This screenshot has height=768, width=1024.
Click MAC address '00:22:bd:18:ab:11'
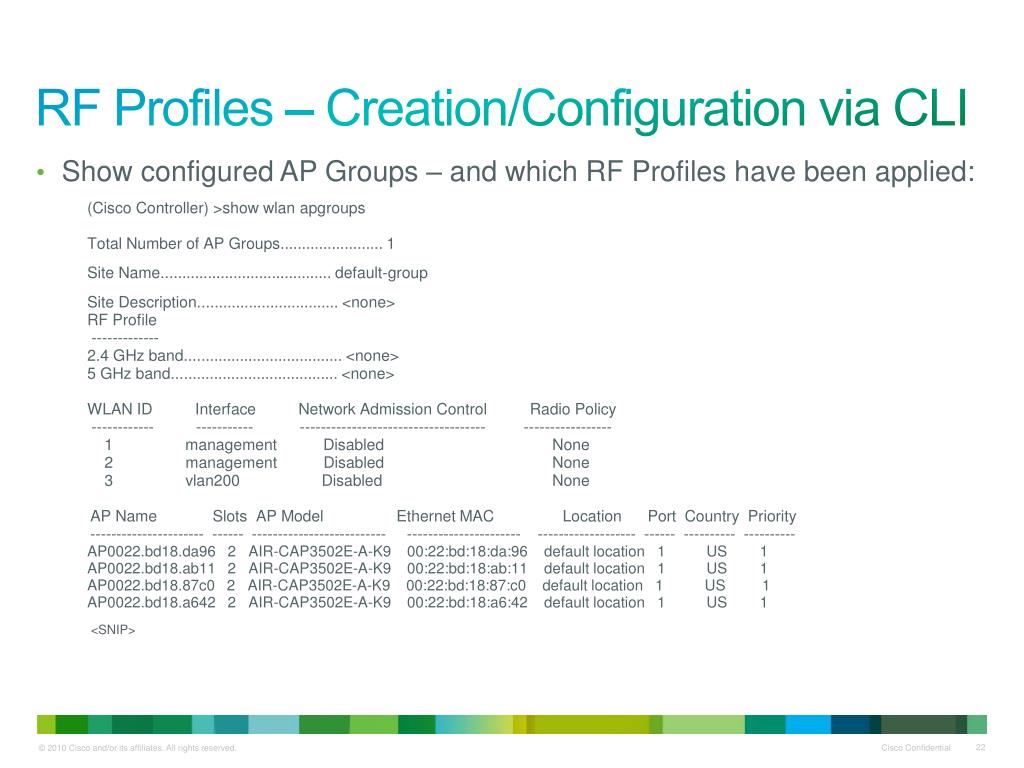click(466, 568)
